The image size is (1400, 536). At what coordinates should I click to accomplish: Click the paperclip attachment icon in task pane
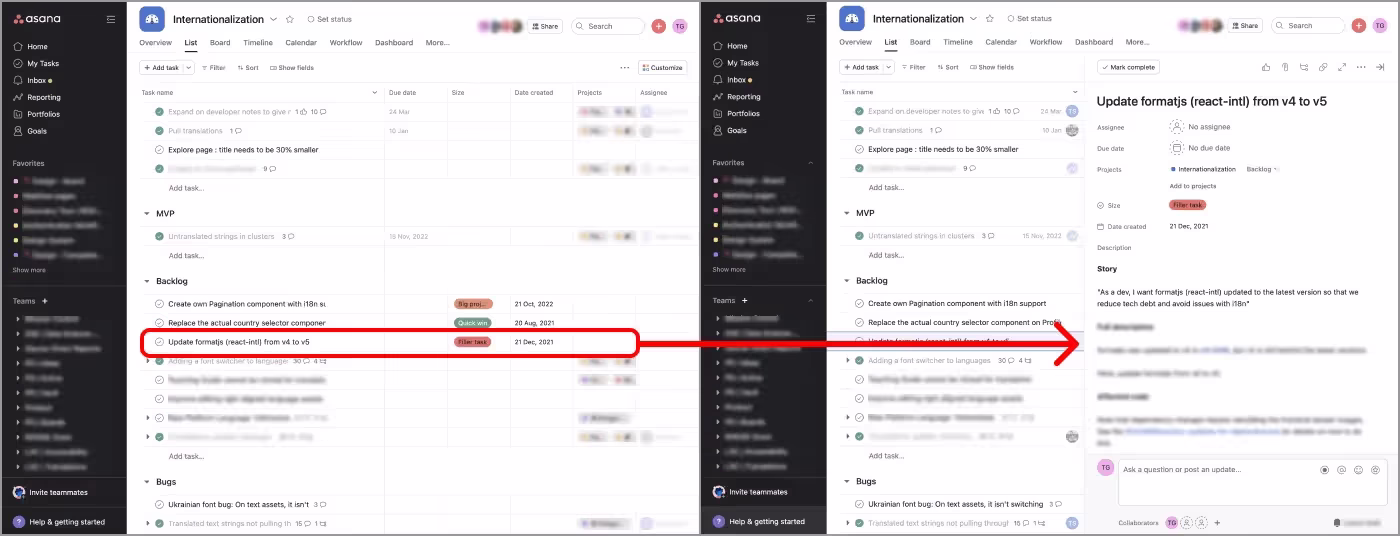[x=1285, y=67]
